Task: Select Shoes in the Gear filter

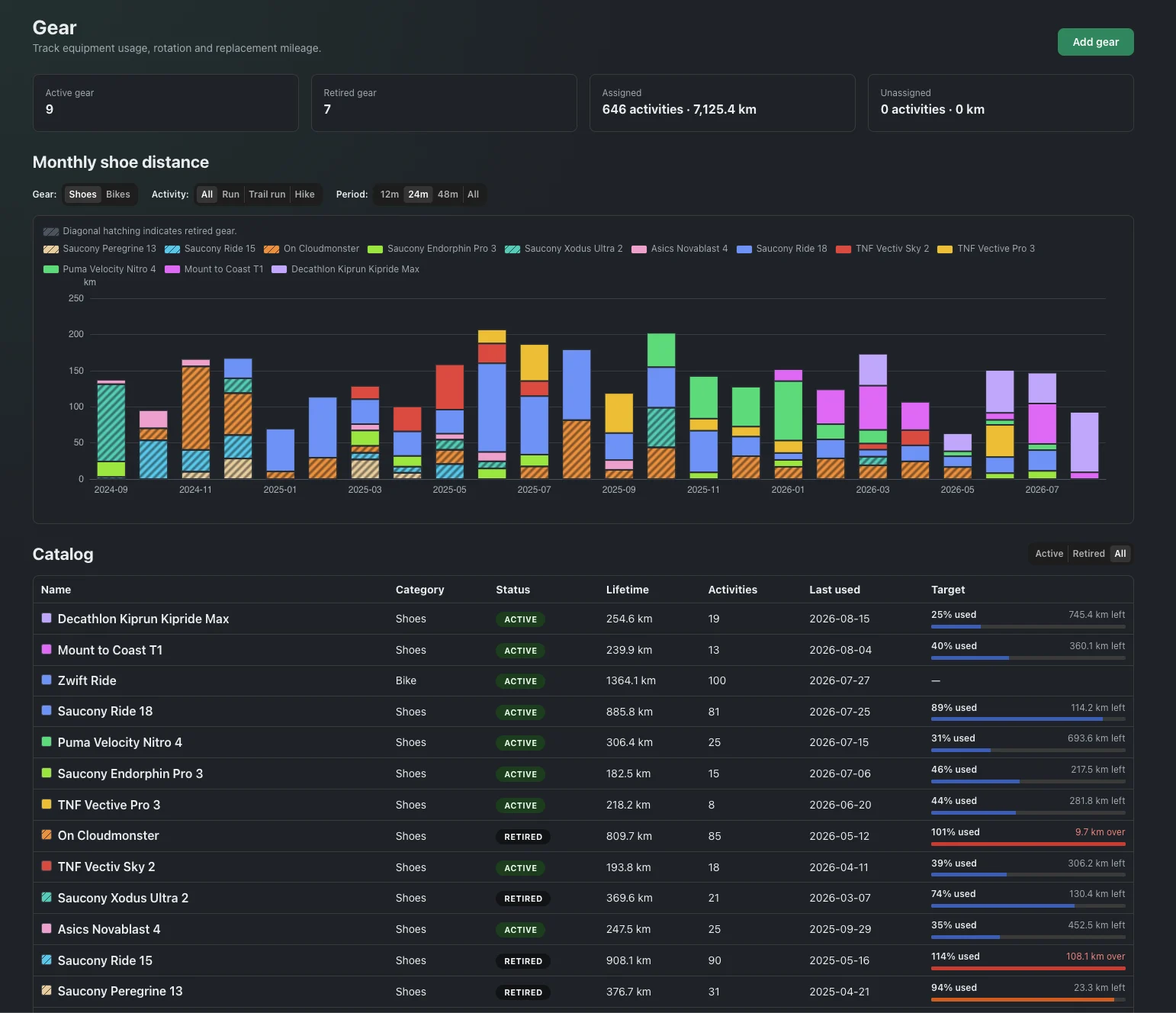Action: [82, 195]
